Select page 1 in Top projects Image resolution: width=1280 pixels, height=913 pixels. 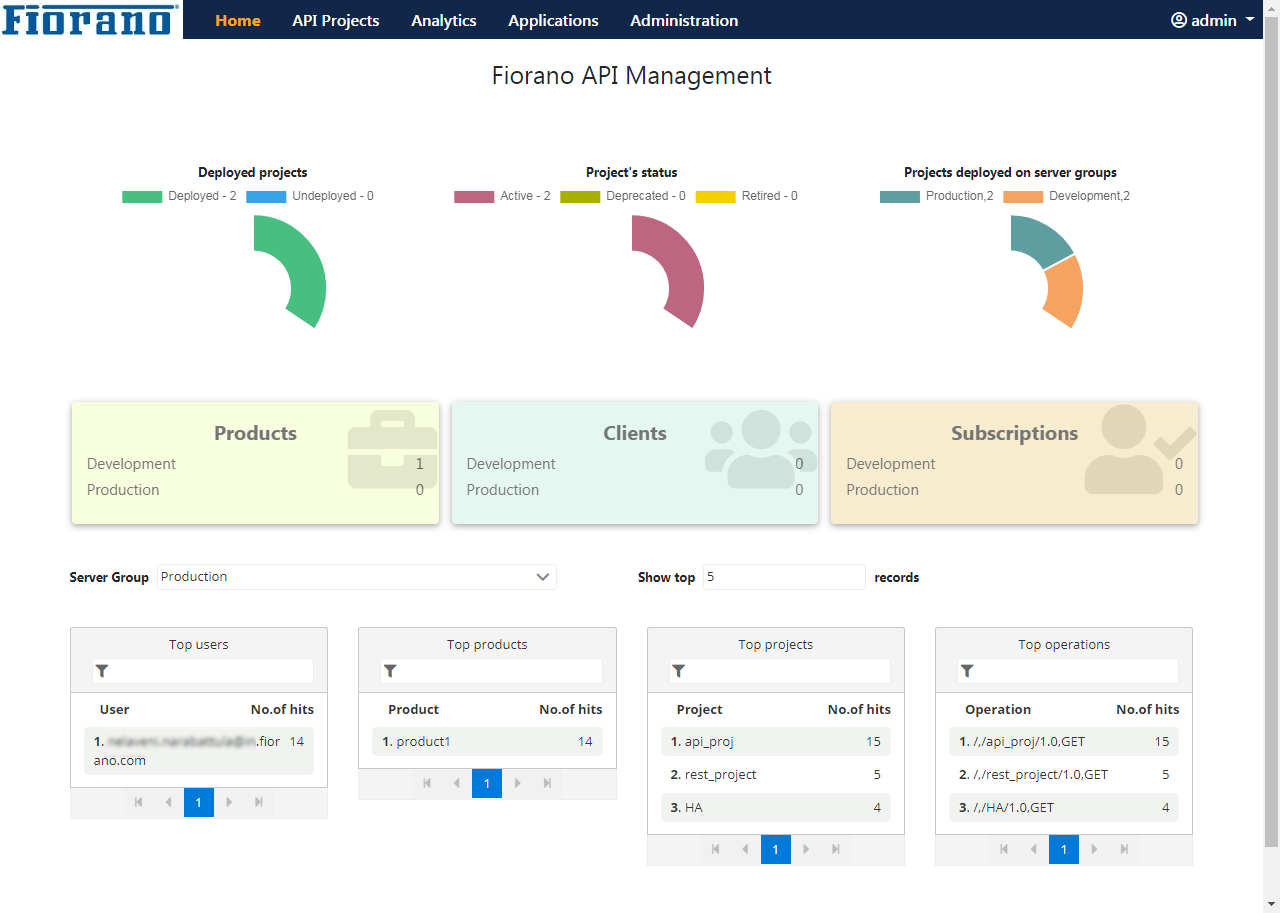click(x=776, y=849)
